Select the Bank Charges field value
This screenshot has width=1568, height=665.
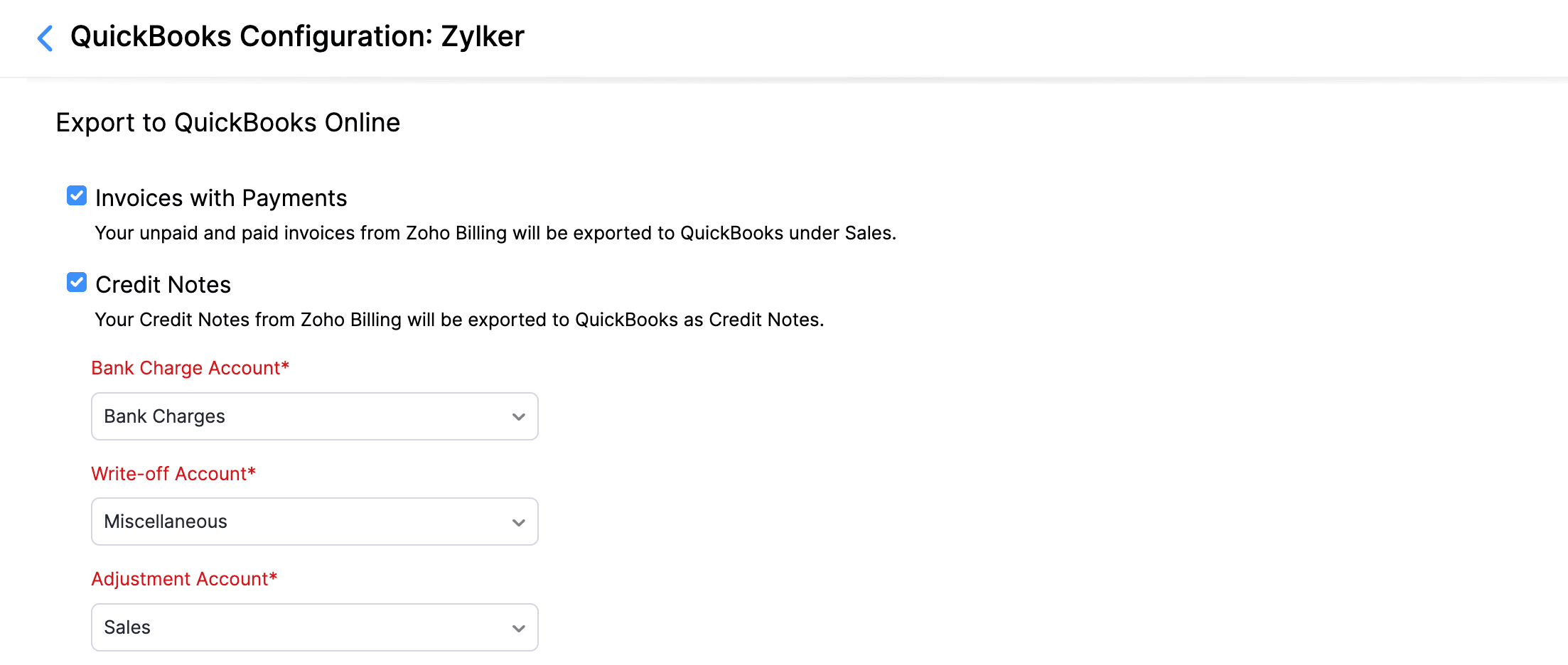pos(164,416)
